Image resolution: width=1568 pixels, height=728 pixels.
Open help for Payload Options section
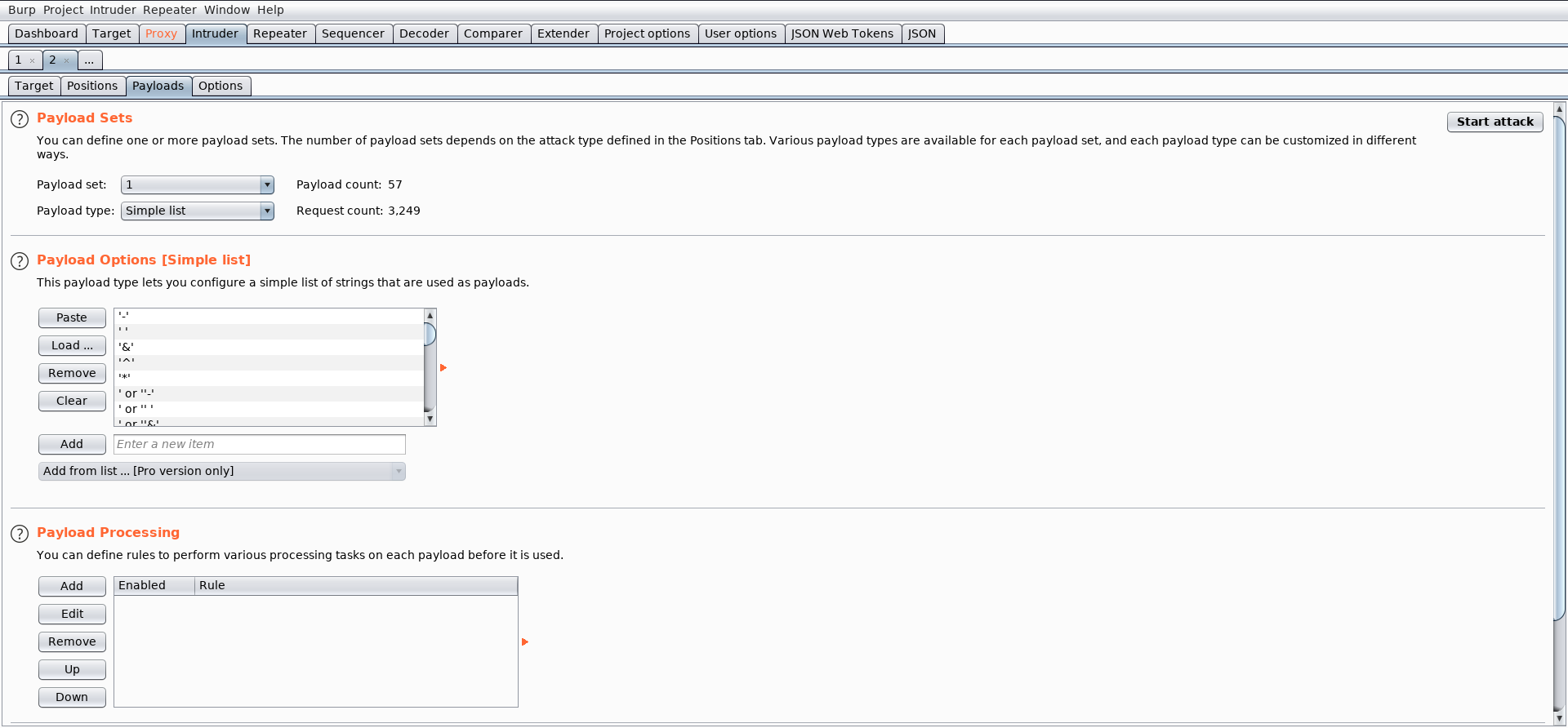(x=20, y=261)
